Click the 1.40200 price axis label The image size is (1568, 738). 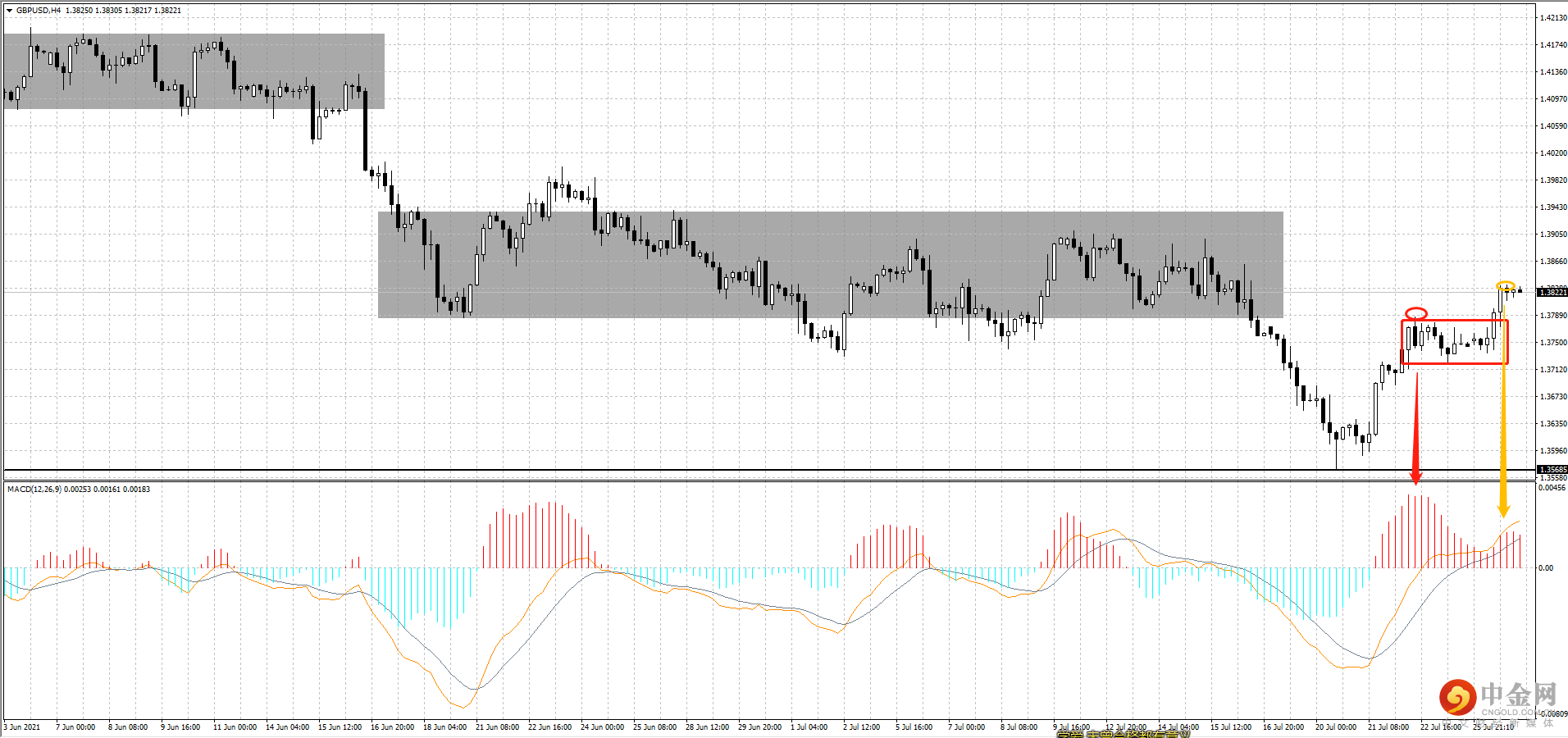point(1553,153)
